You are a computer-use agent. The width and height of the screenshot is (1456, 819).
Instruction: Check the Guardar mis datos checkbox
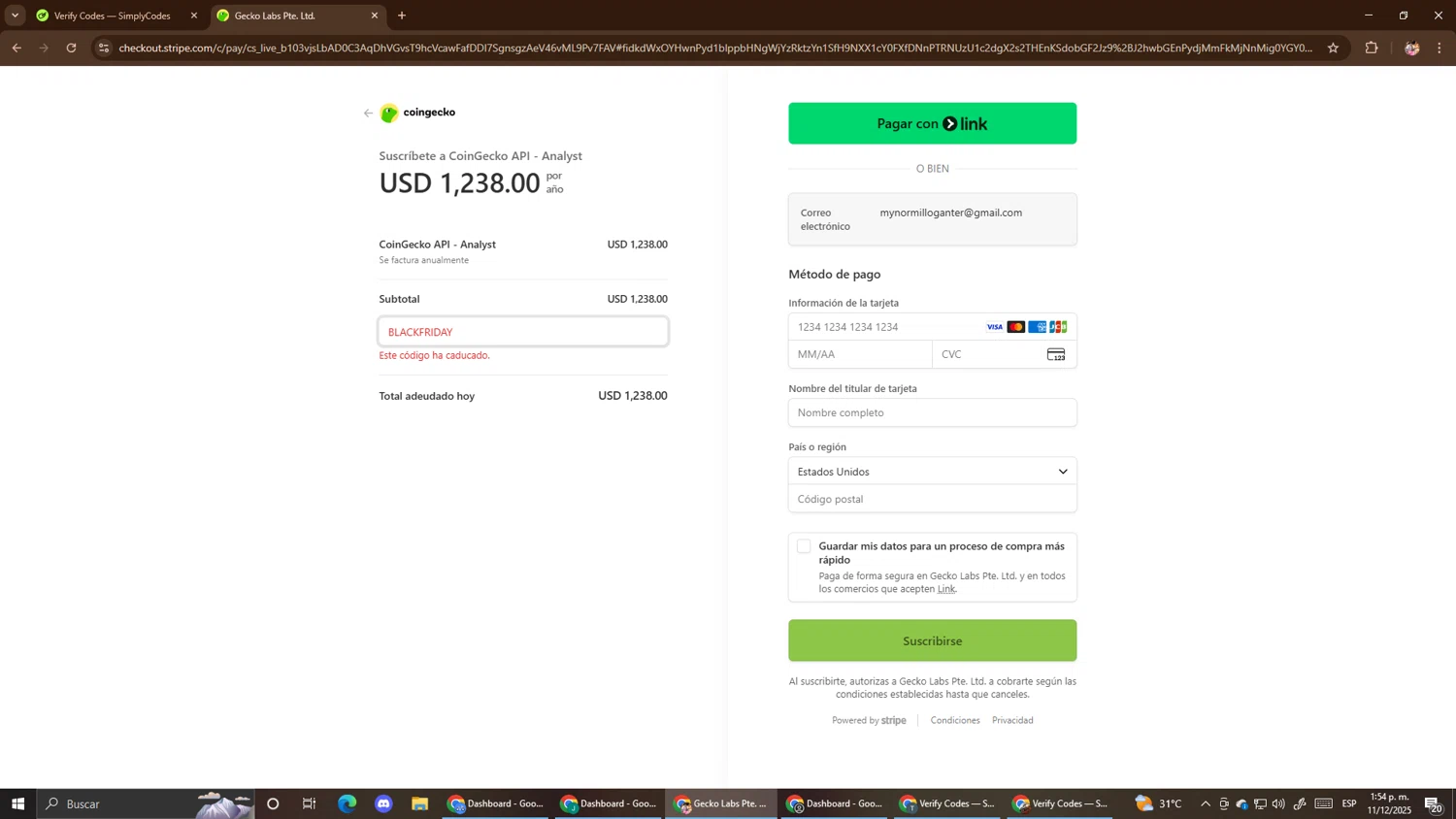coord(804,546)
